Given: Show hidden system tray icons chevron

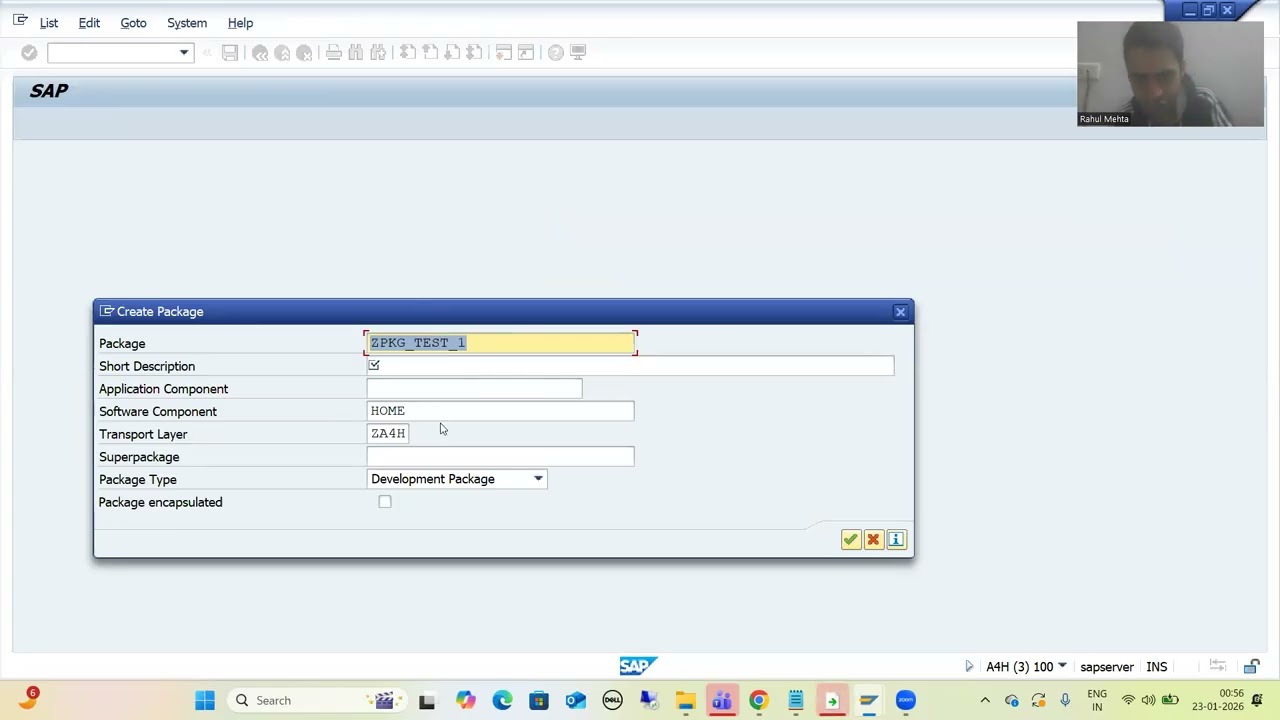Looking at the screenshot, I should [x=985, y=700].
